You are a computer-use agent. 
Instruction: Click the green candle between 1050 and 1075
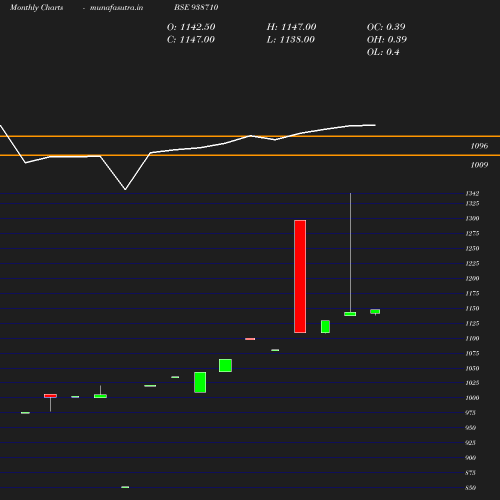pyautogui.click(x=225, y=365)
